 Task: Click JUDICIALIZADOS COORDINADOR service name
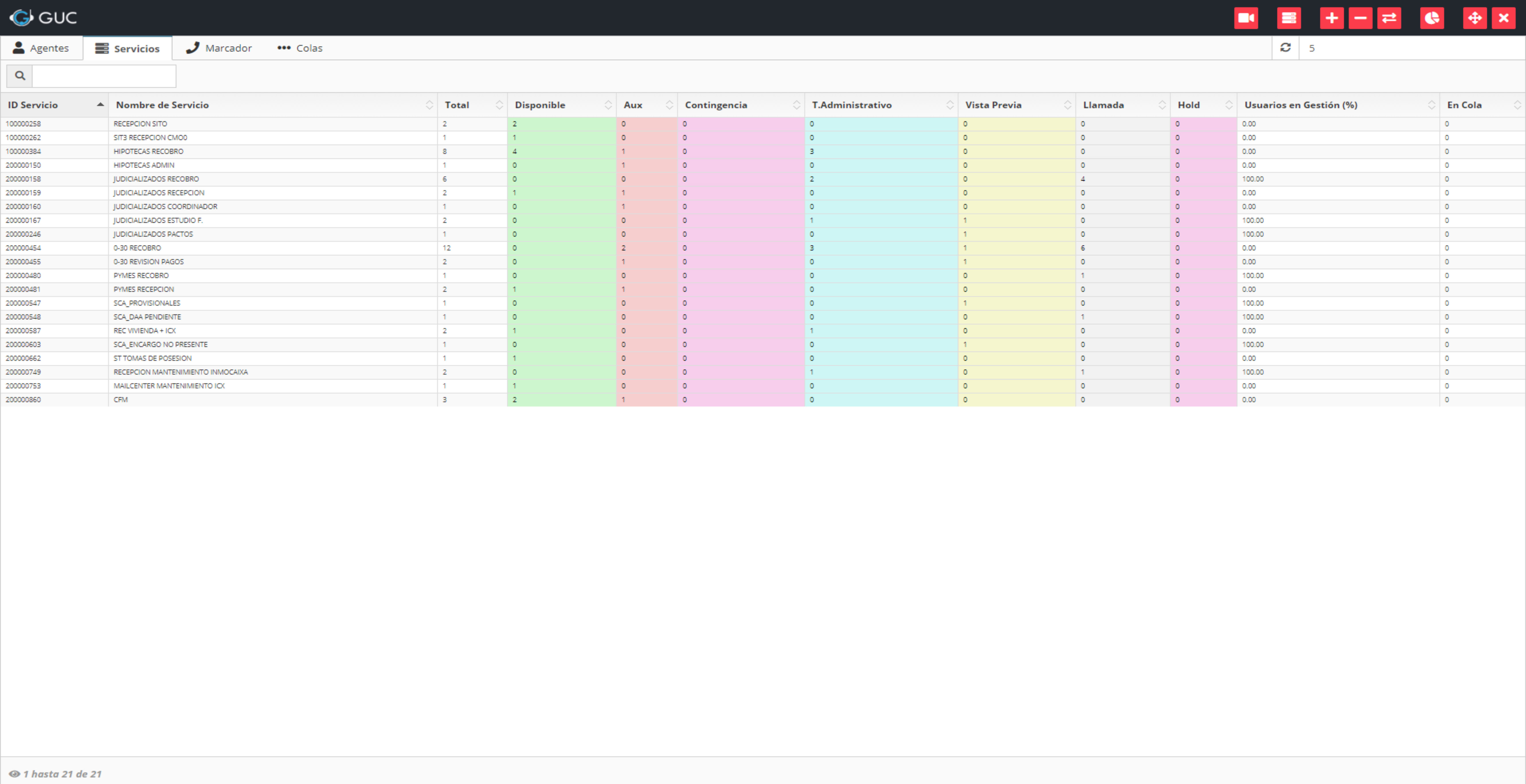pyautogui.click(x=165, y=207)
